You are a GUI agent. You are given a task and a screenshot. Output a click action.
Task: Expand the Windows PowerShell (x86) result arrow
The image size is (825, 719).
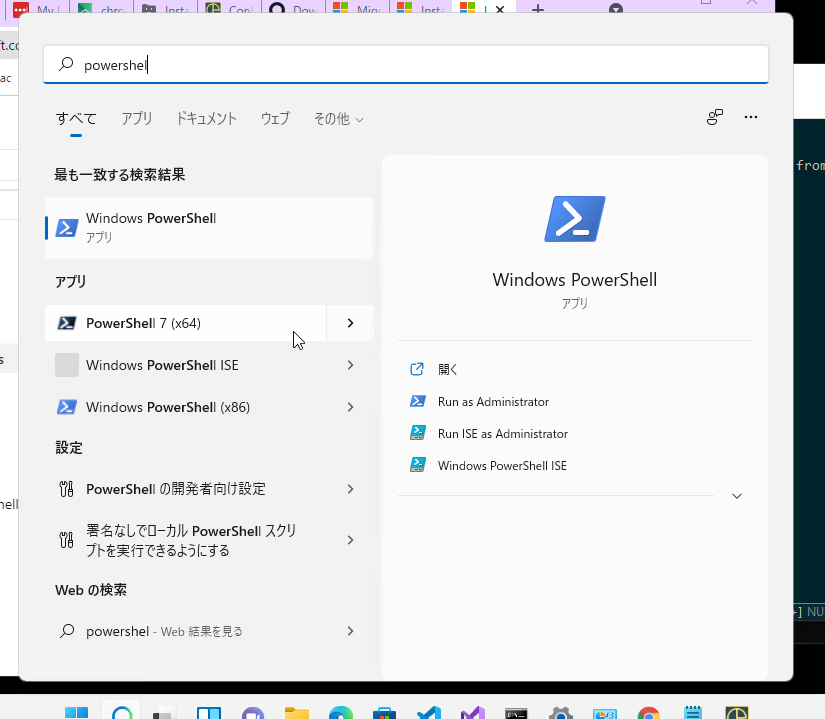(x=350, y=407)
